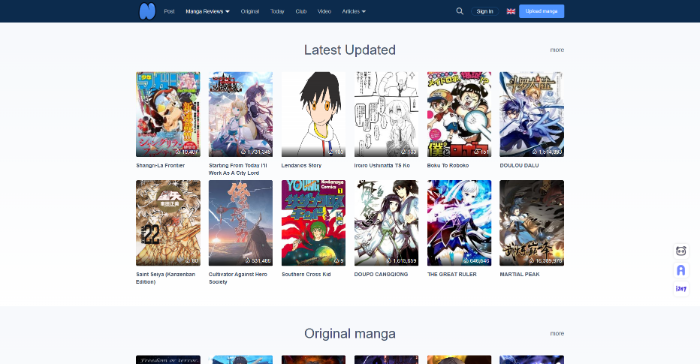Expand the Manga Reviews dropdown menu
Viewport: 700px width, 364px height.
(208, 11)
